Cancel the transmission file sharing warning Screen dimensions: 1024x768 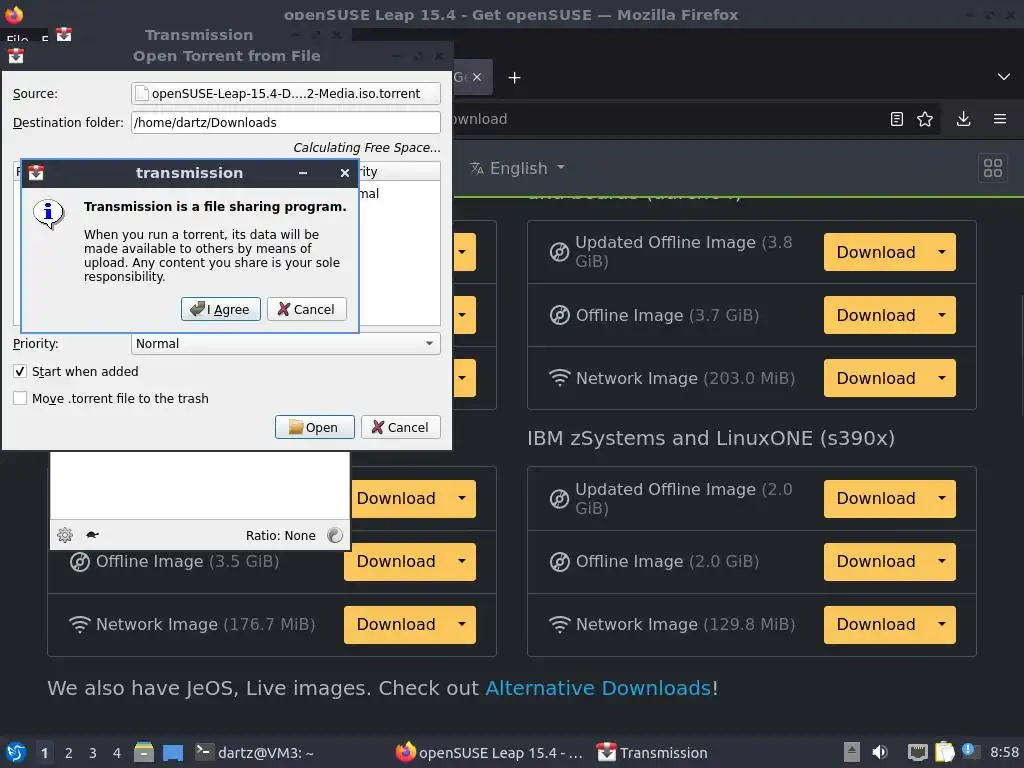pos(306,309)
